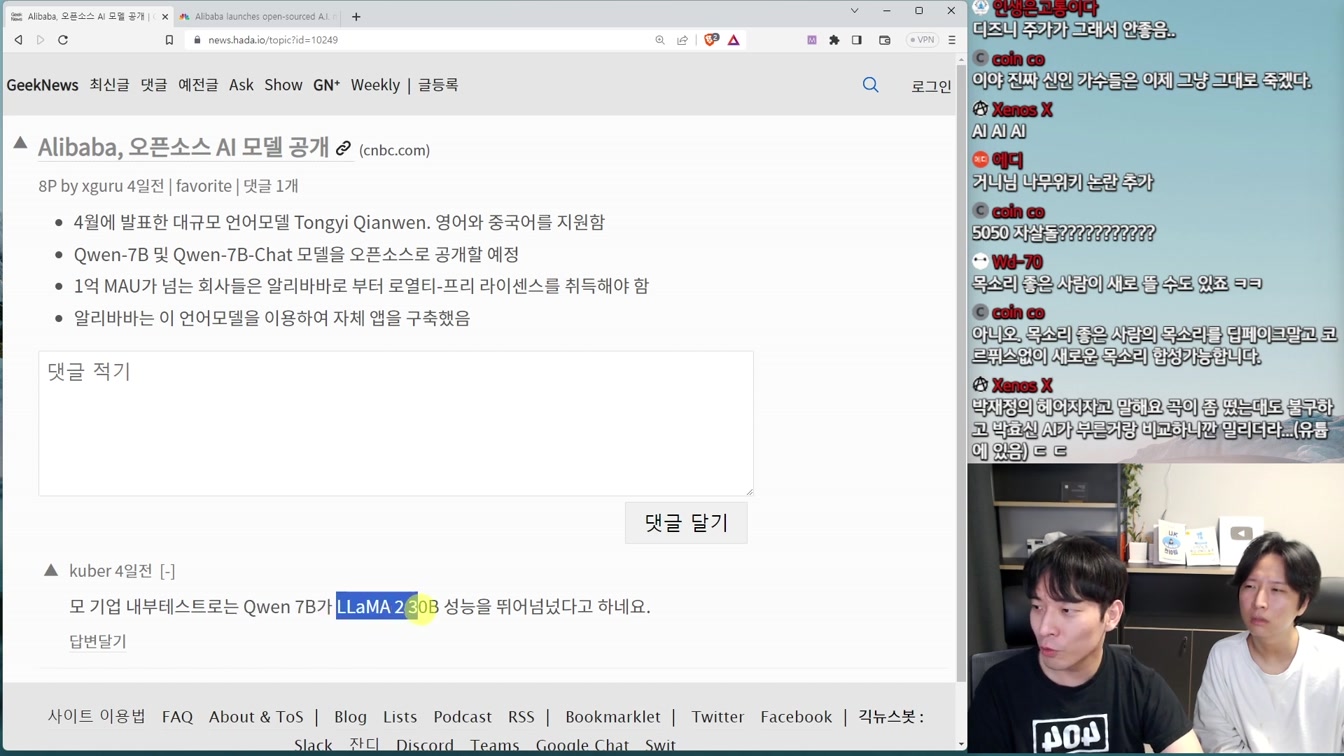This screenshot has height=756, width=1344.
Task: Open the 댓글 menu item
Action: pos(154,85)
